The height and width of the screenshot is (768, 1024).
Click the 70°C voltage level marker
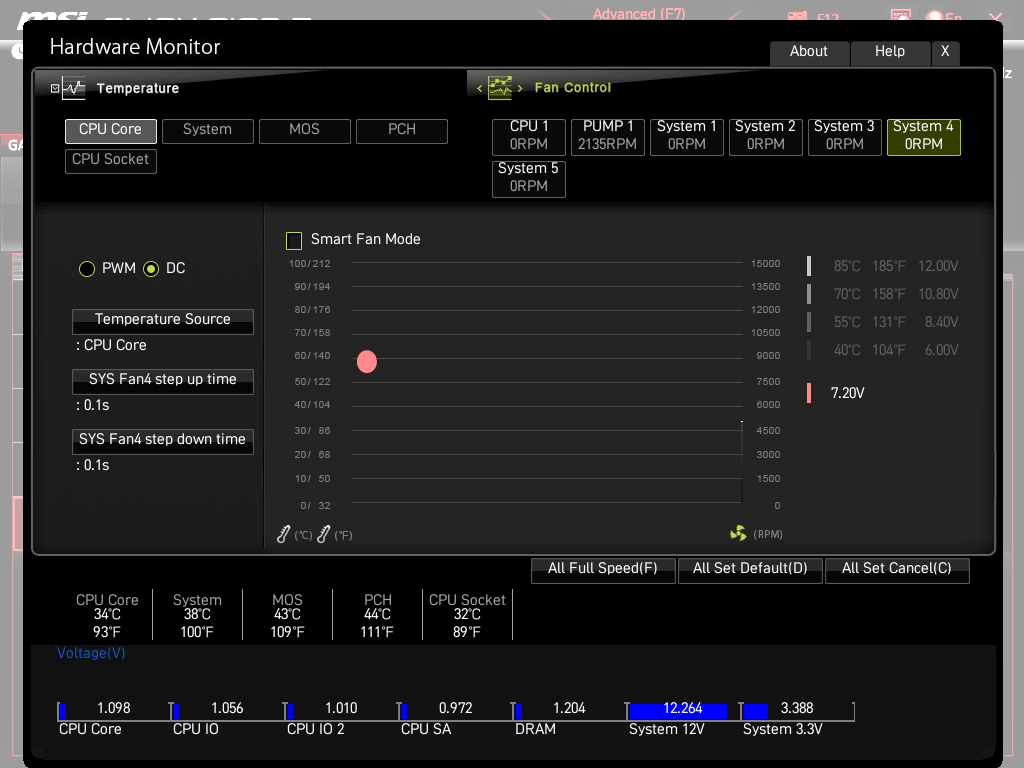point(809,294)
